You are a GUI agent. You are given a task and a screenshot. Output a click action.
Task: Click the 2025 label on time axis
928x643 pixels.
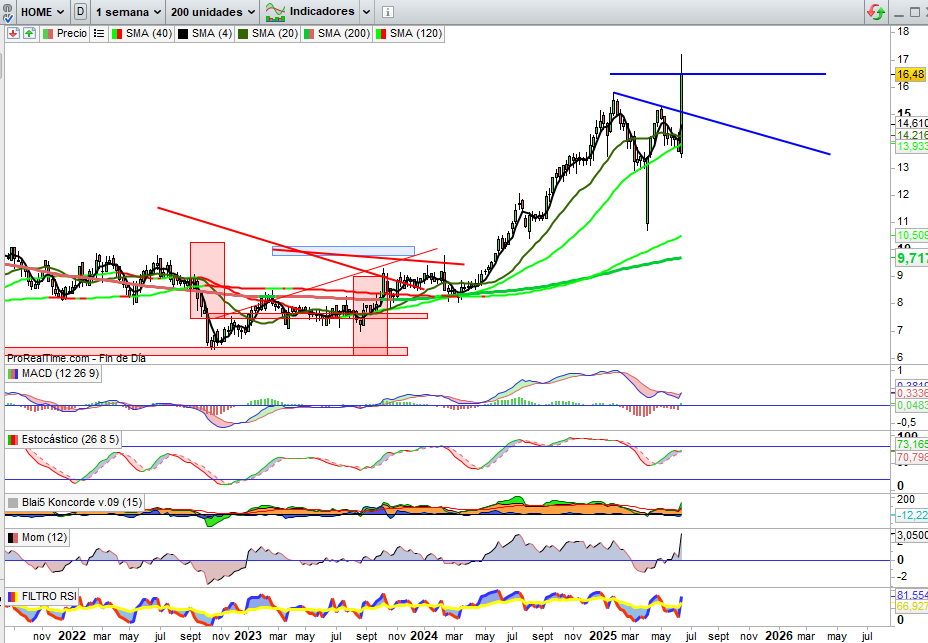pos(603,635)
